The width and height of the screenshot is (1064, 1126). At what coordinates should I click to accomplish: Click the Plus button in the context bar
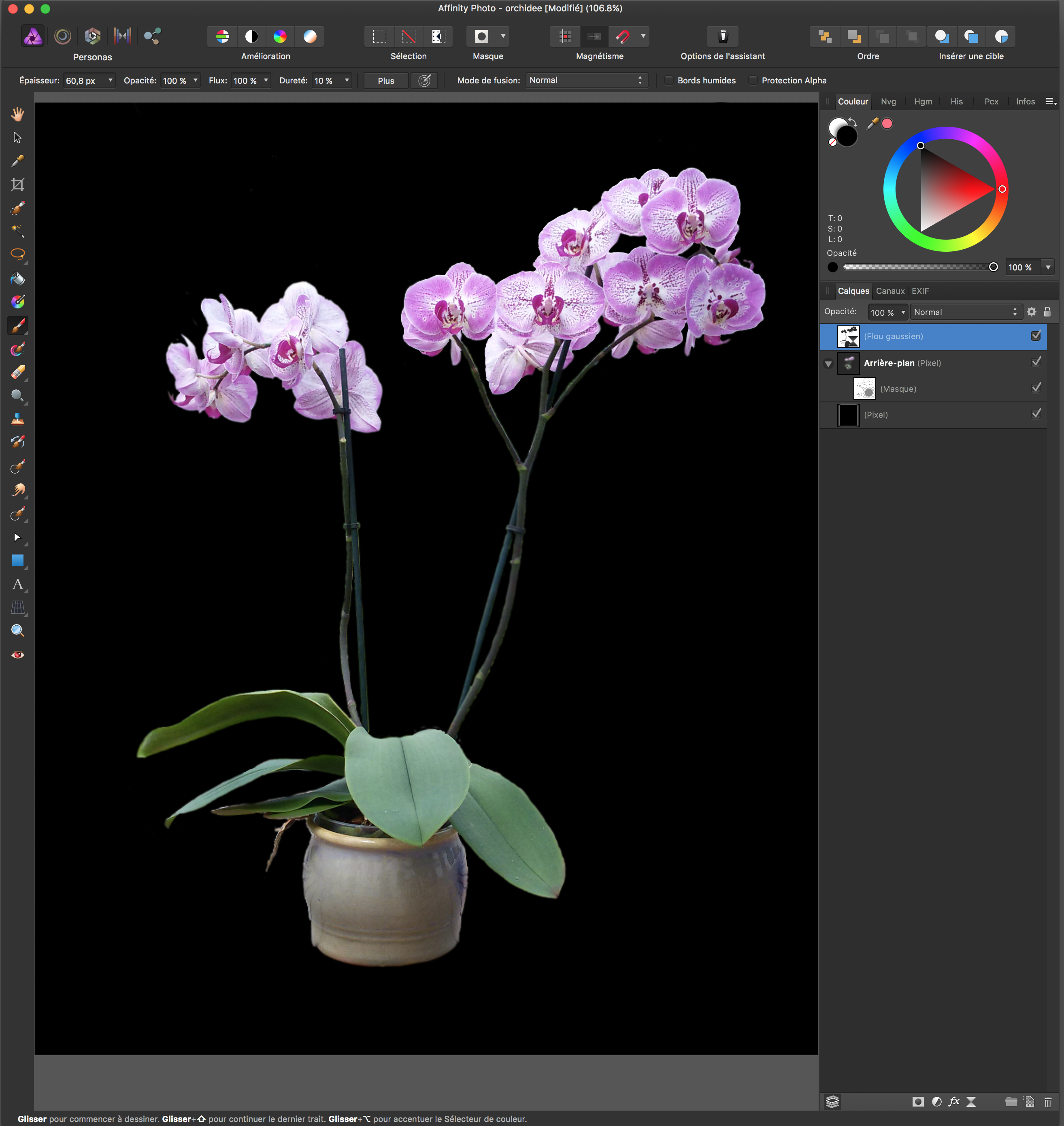tap(386, 81)
